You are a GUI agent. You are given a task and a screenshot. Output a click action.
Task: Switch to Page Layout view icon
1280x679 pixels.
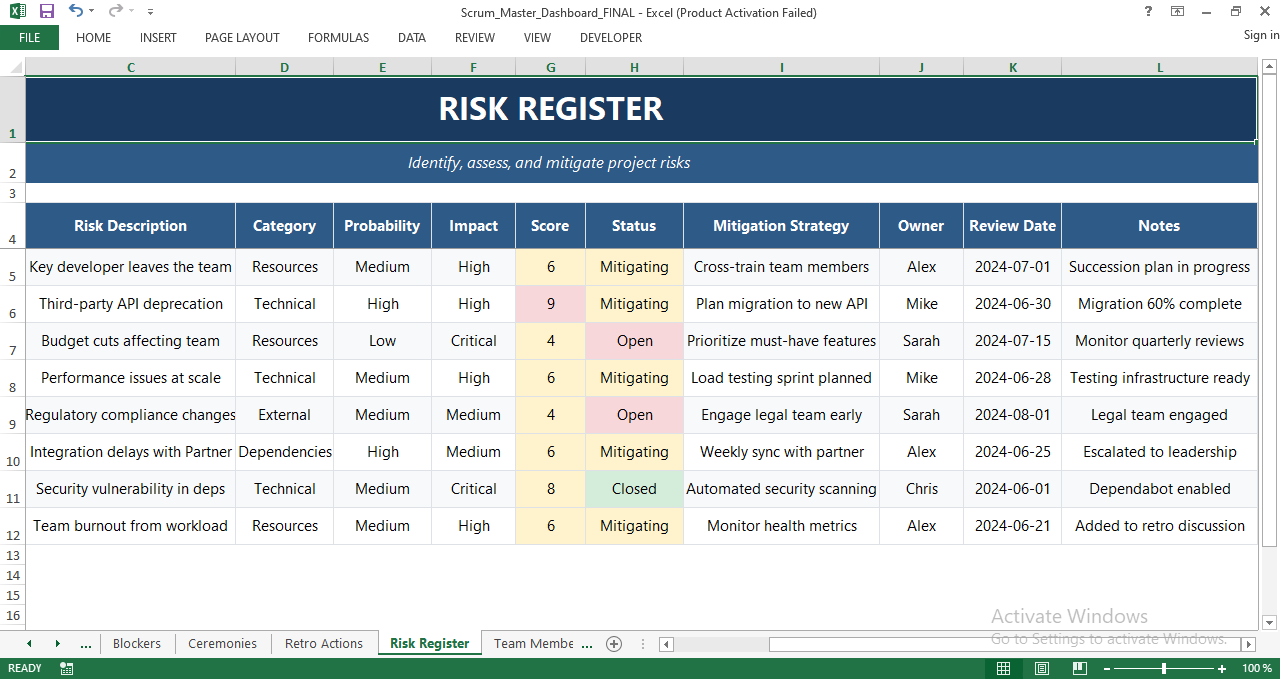(1041, 668)
